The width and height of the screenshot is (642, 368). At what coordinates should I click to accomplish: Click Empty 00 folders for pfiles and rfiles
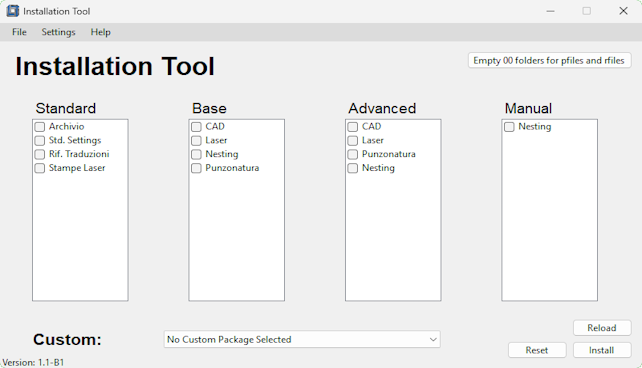click(x=549, y=61)
